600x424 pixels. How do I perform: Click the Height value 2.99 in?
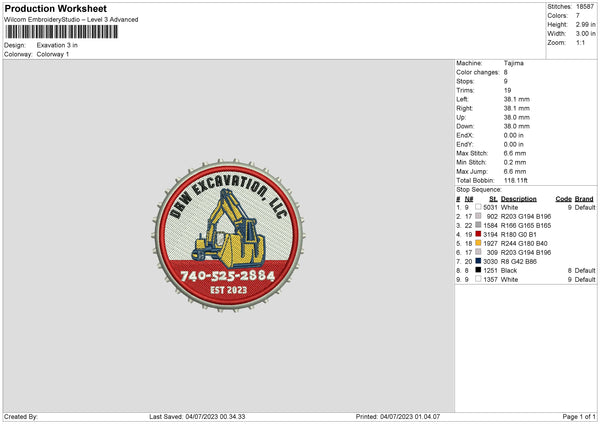pyautogui.click(x=585, y=24)
